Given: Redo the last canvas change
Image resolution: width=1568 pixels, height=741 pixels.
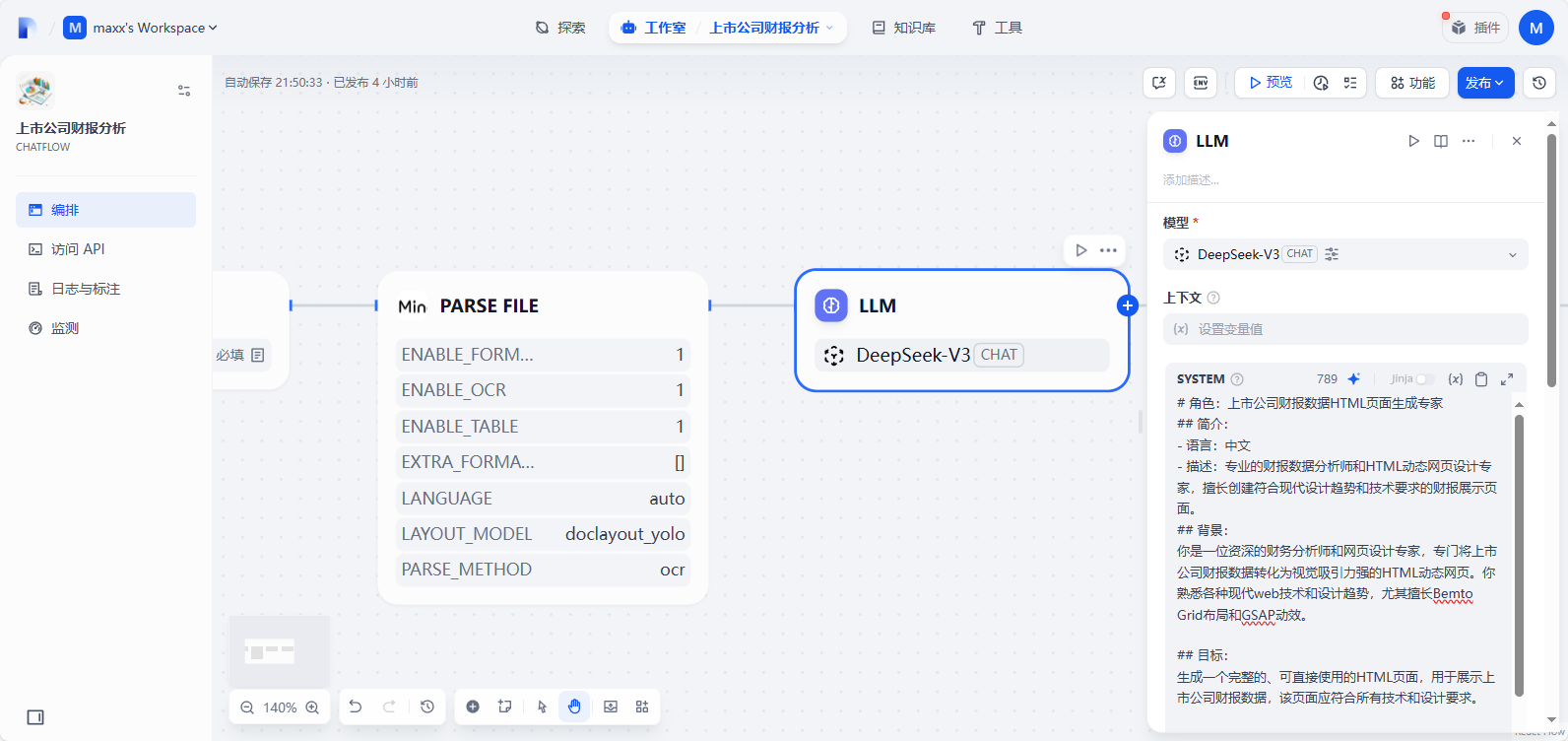Looking at the screenshot, I should click(389, 707).
